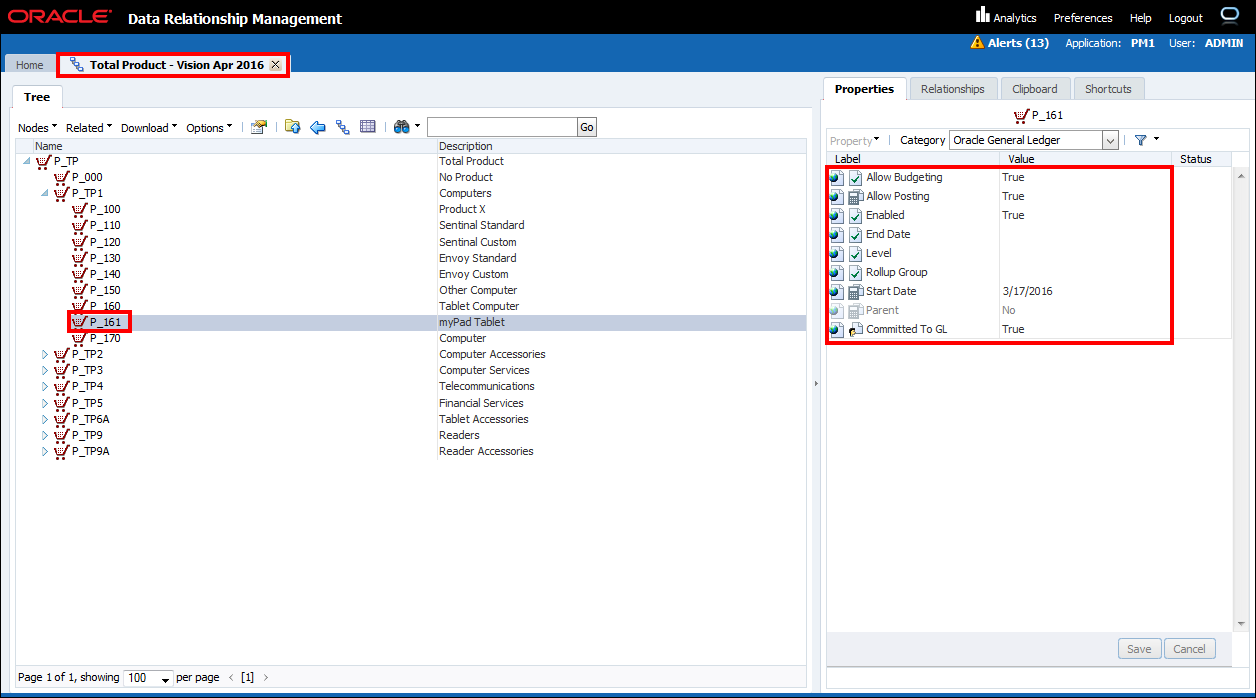Open the Preferences link
Image resolution: width=1256 pixels, height=698 pixels.
pyautogui.click(x=1083, y=18)
